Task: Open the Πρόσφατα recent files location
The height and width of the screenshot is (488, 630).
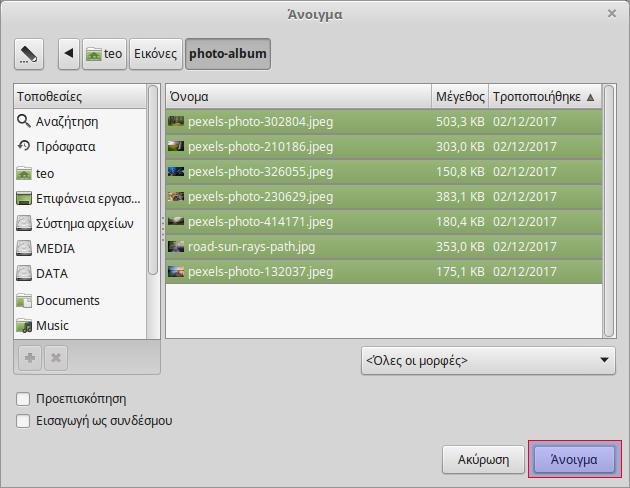Action: [65, 146]
